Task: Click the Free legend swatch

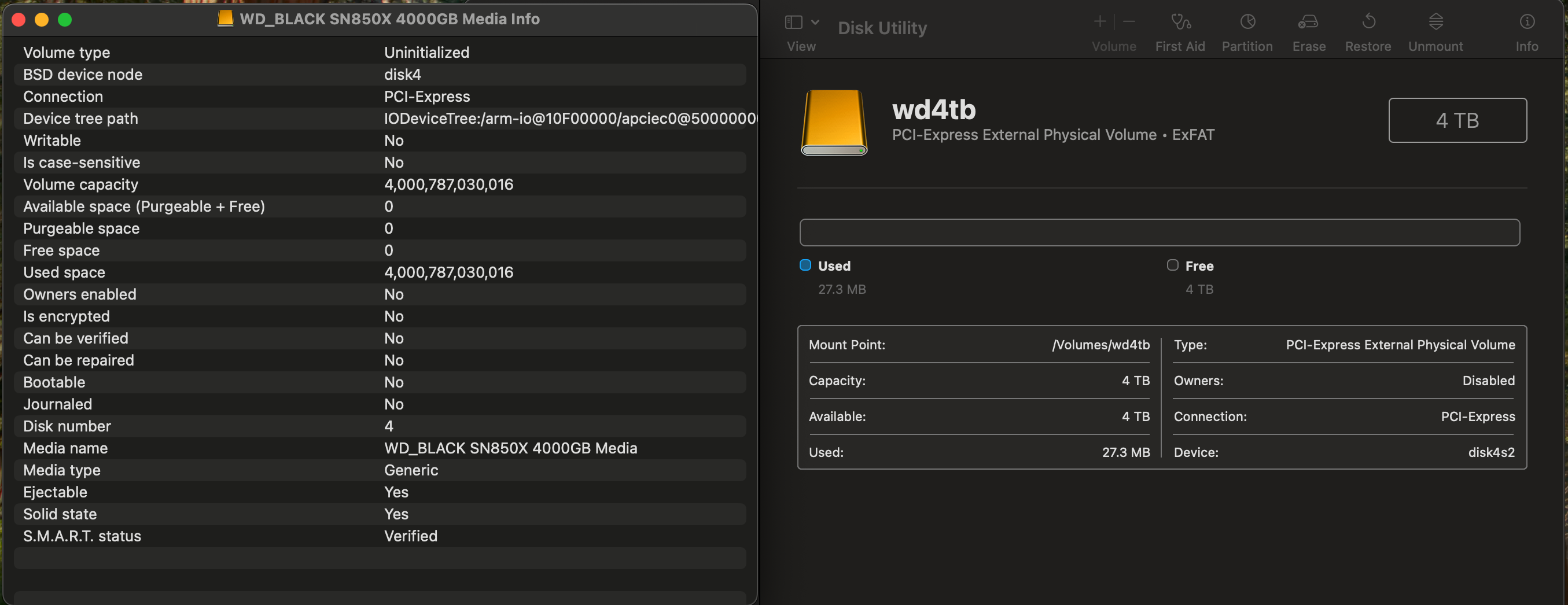Action: [x=1172, y=265]
